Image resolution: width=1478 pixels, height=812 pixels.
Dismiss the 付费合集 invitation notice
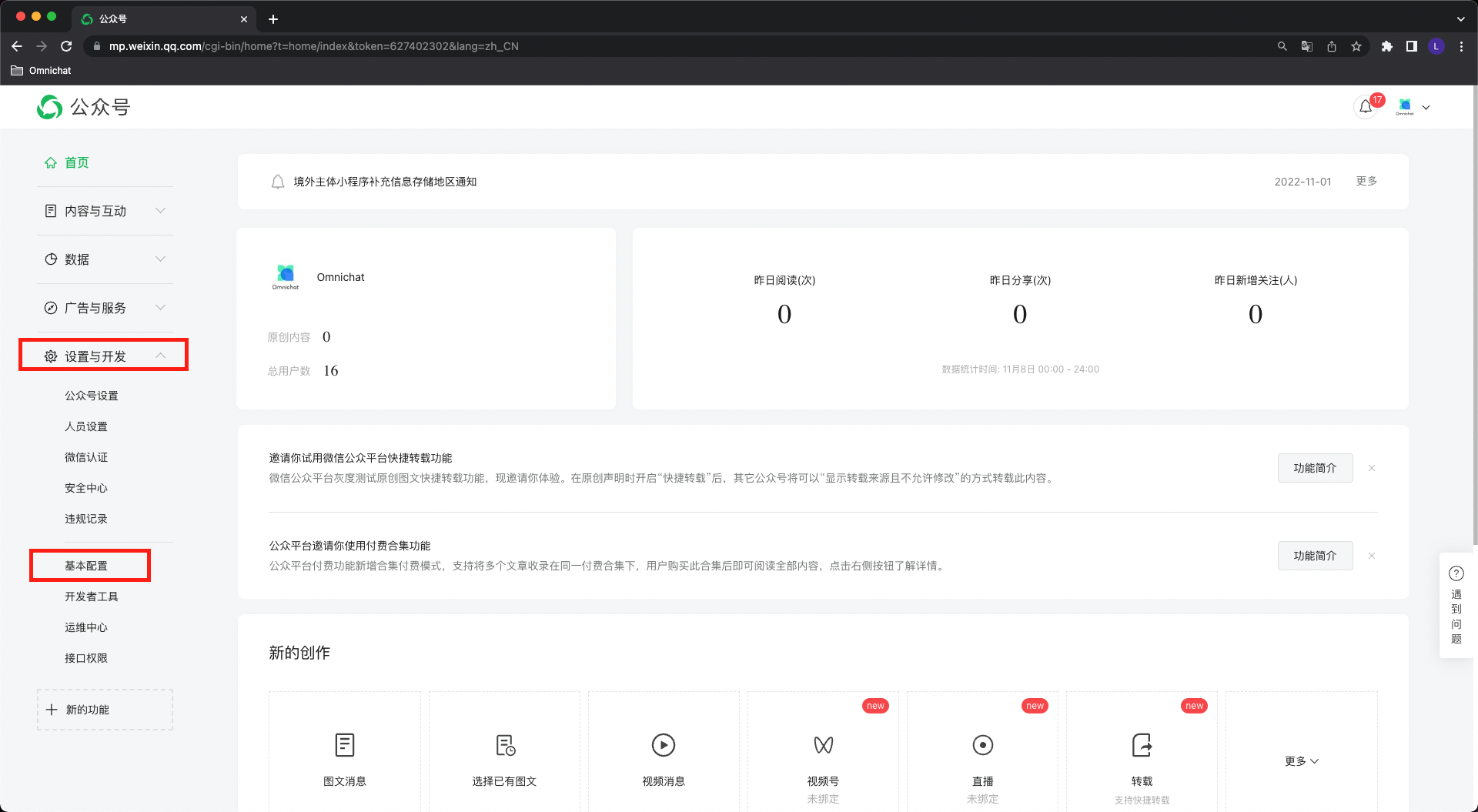[x=1371, y=556]
